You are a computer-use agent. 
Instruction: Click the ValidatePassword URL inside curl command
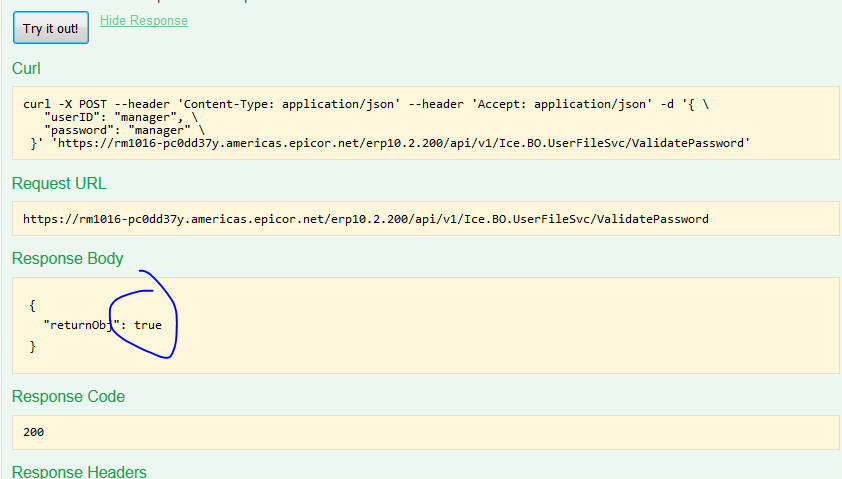[401, 143]
